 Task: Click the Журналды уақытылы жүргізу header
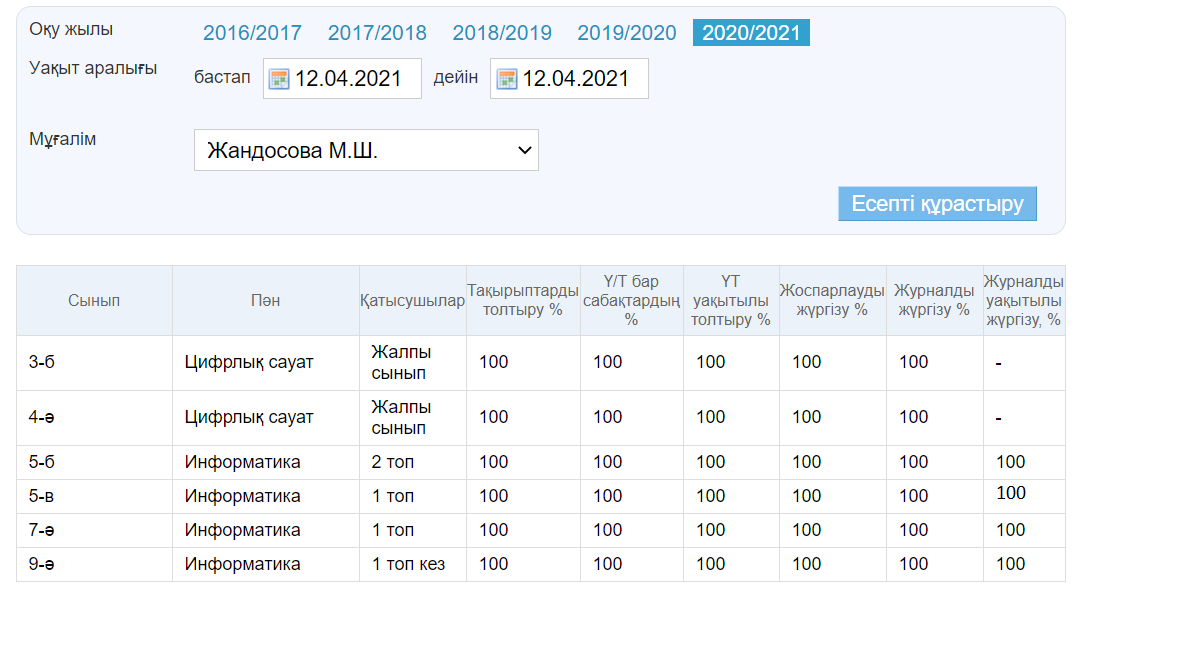(x=1023, y=300)
